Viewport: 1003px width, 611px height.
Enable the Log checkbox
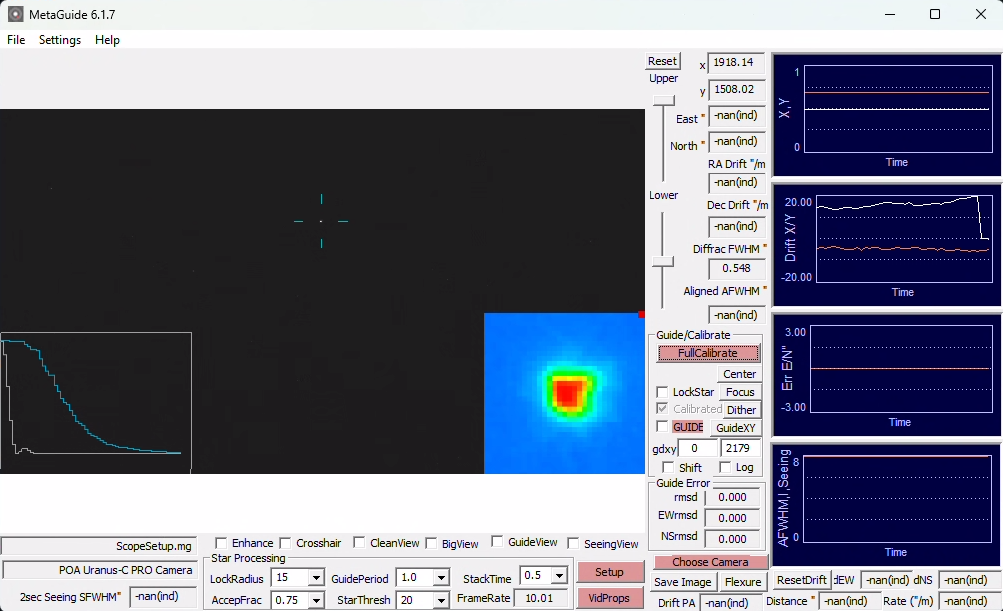click(725, 468)
